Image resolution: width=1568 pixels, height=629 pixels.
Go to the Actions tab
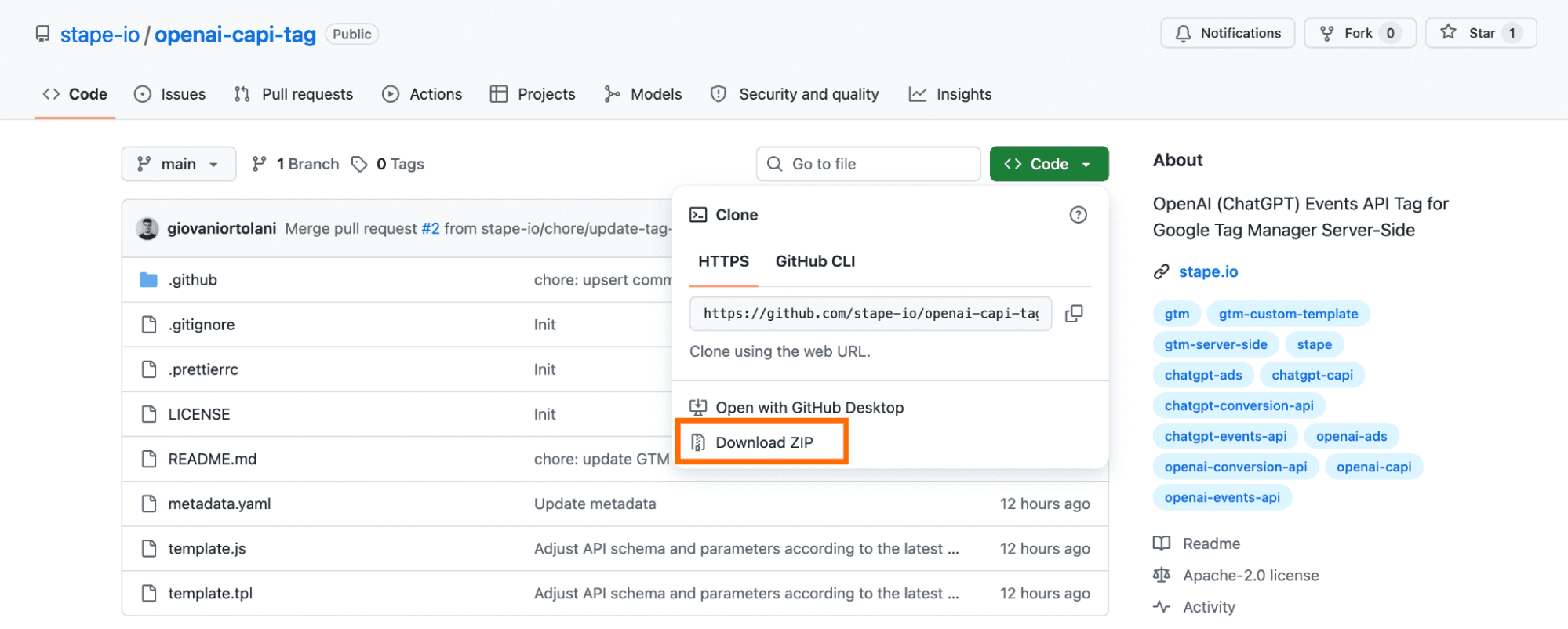pos(422,94)
